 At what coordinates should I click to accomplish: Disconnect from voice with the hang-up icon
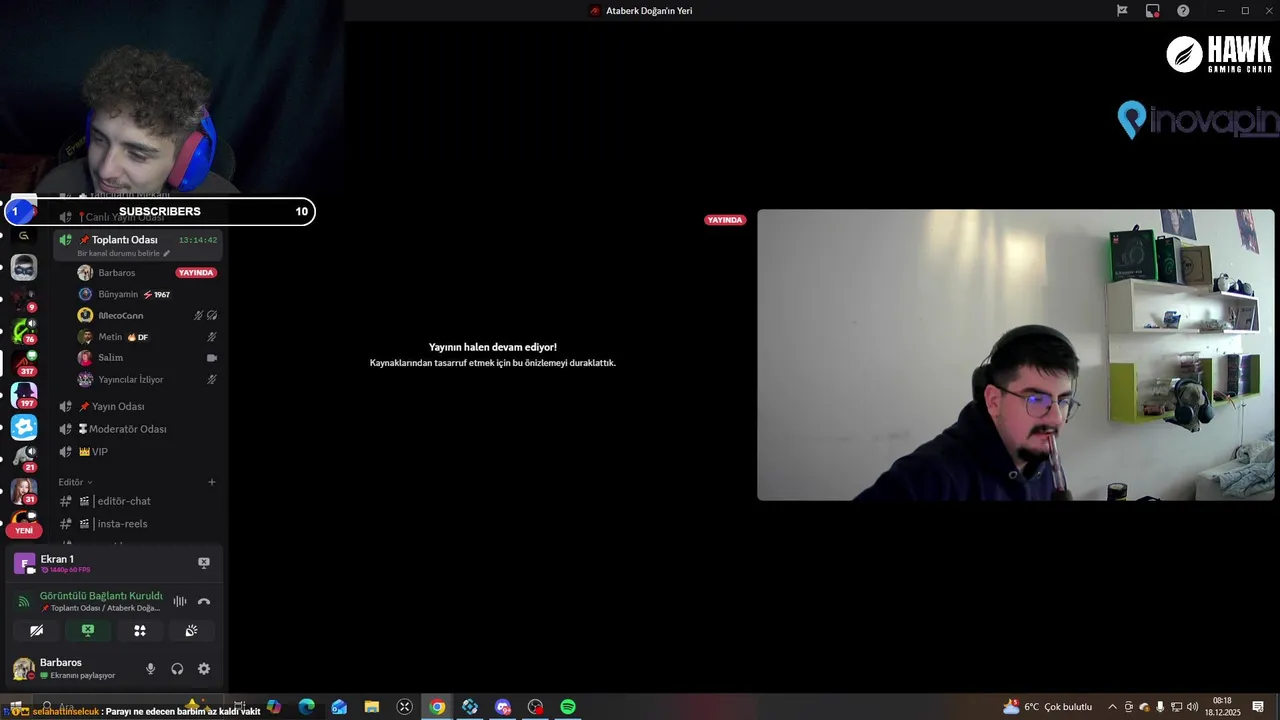(204, 601)
